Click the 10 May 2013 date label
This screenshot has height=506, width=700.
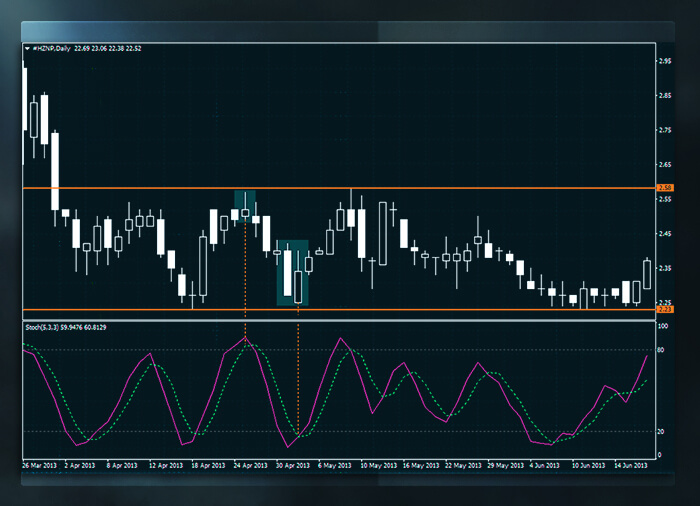pos(378,465)
